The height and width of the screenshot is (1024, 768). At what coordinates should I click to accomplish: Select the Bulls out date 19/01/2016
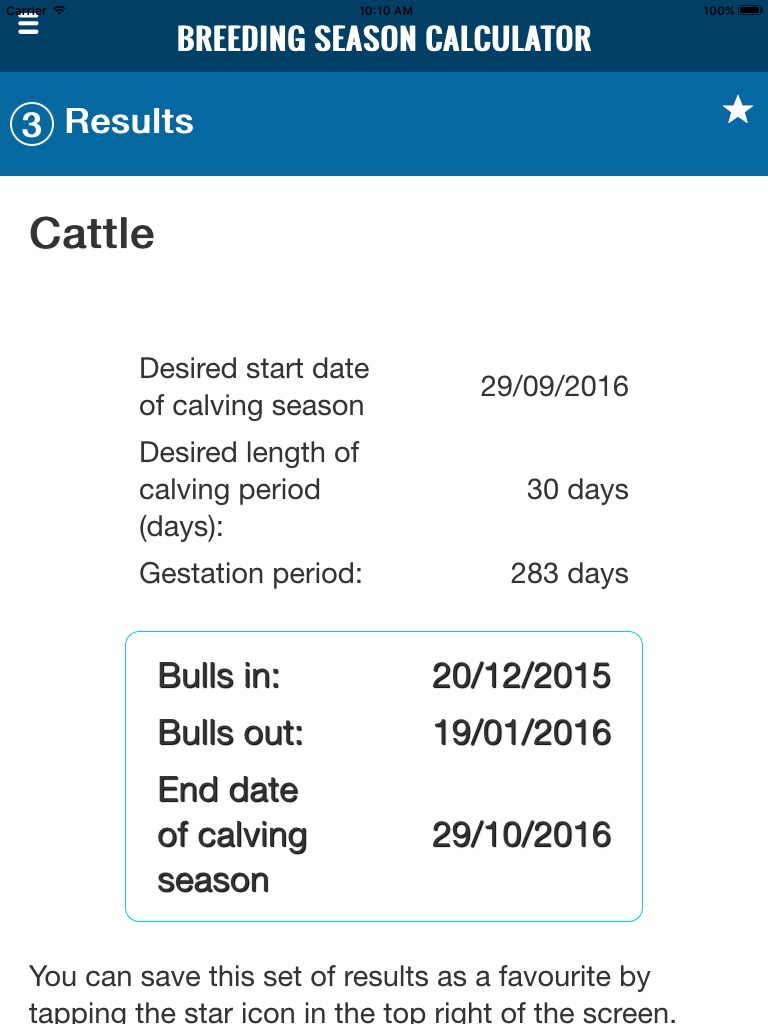(x=521, y=734)
